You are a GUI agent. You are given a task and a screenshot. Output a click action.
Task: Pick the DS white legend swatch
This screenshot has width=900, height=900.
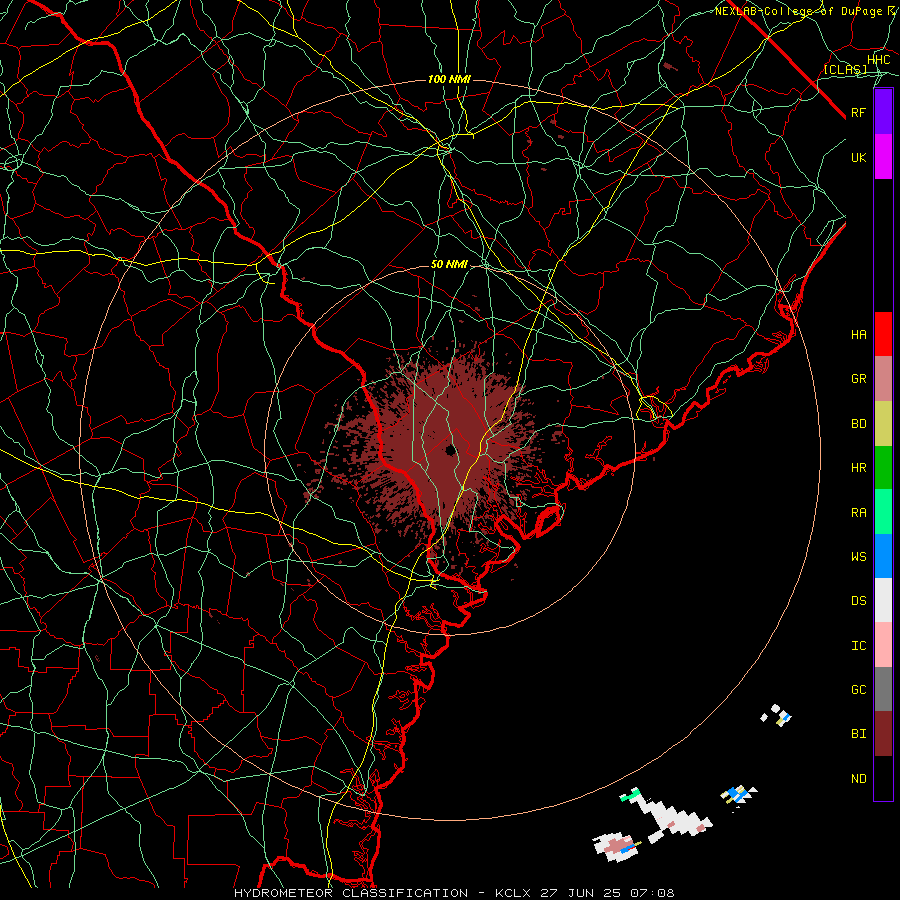click(x=883, y=600)
